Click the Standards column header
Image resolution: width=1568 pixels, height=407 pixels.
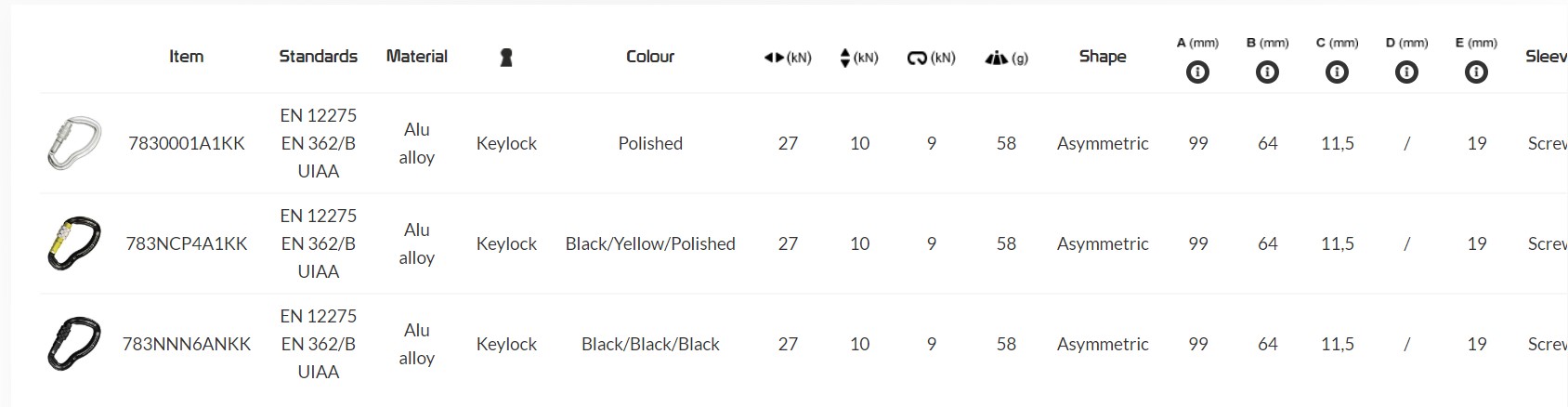pos(318,57)
